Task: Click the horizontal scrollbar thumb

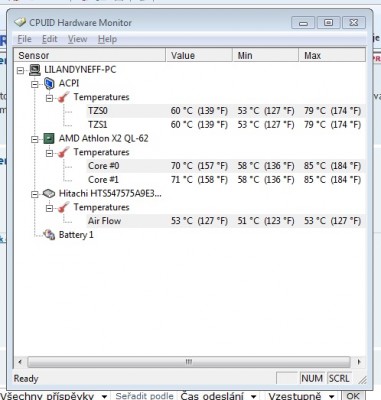Action: coord(189,362)
